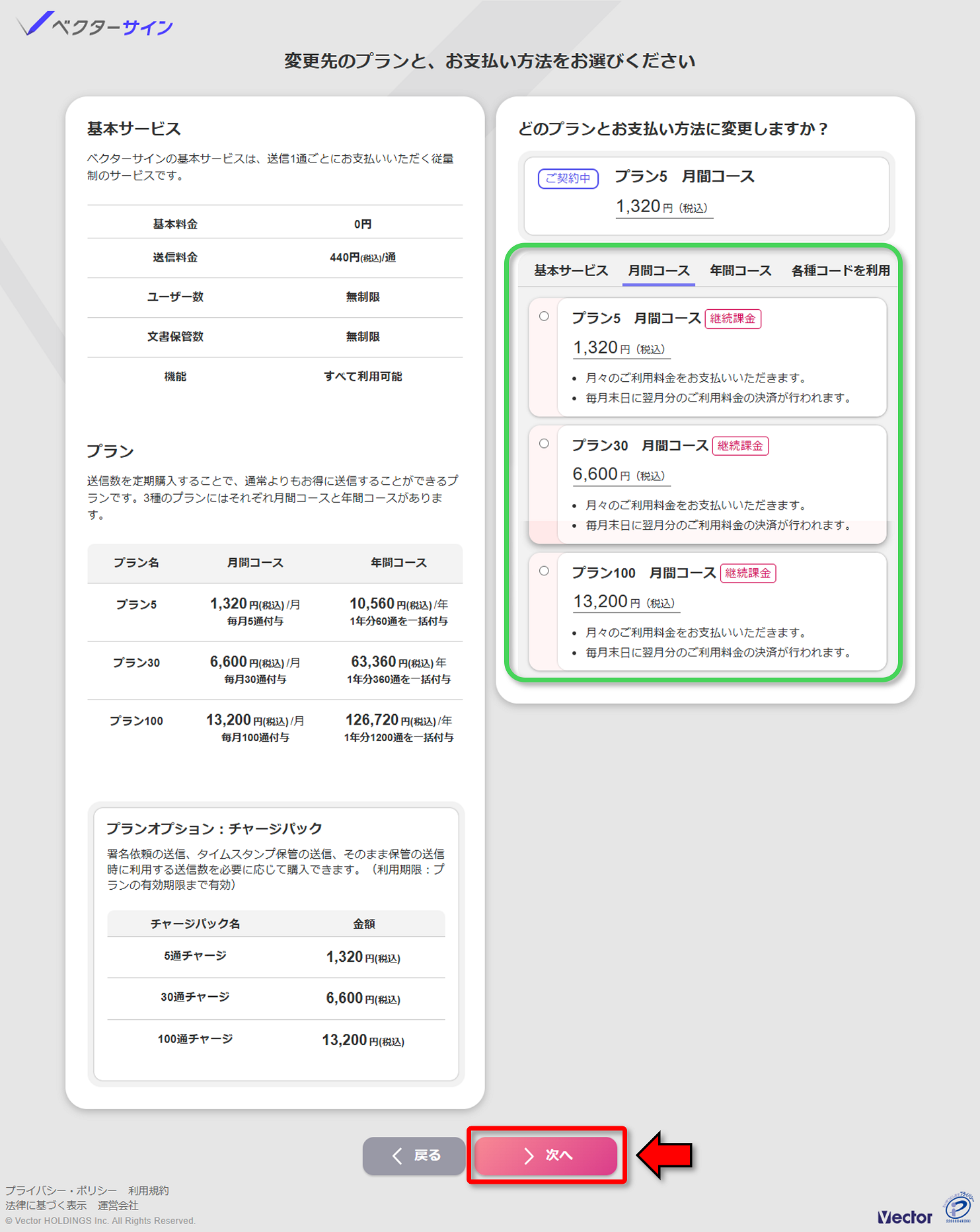Viewport: 980px width, 1232px height.
Task: Click the プラン名 column header
Action: [x=136, y=563]
